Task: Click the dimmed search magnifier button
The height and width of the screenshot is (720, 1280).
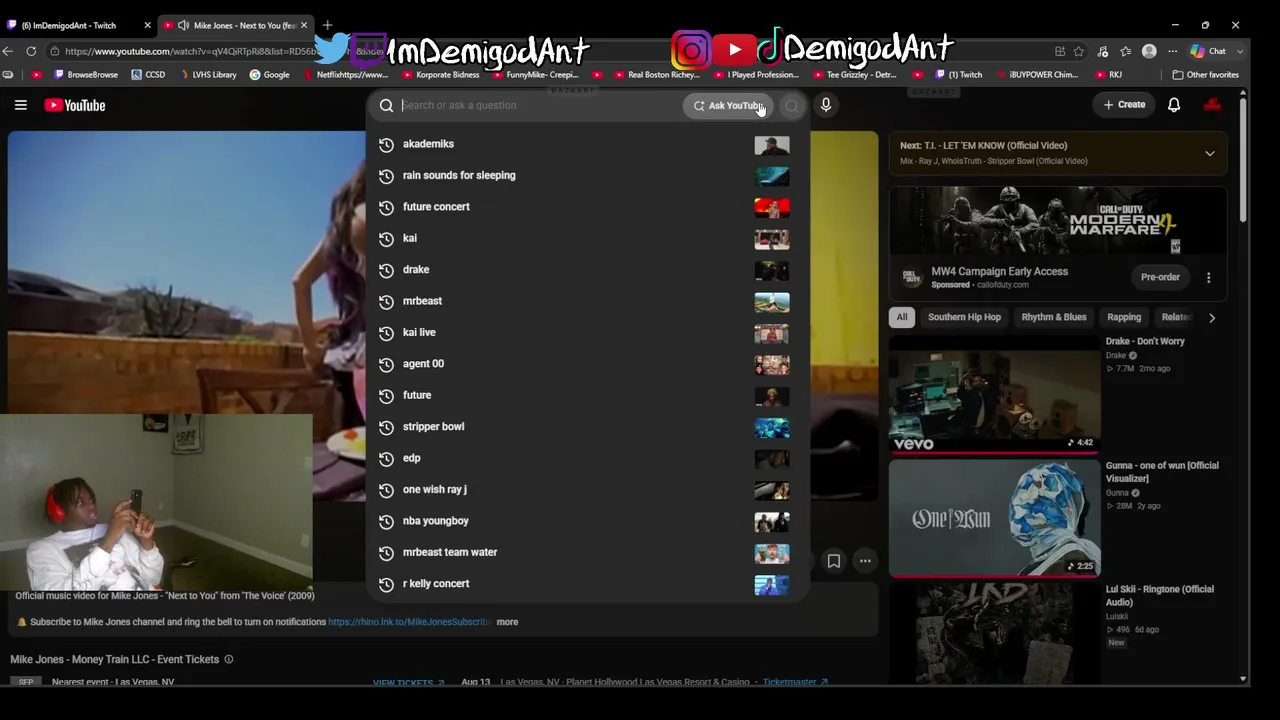Action: click(x=792, y=106)
